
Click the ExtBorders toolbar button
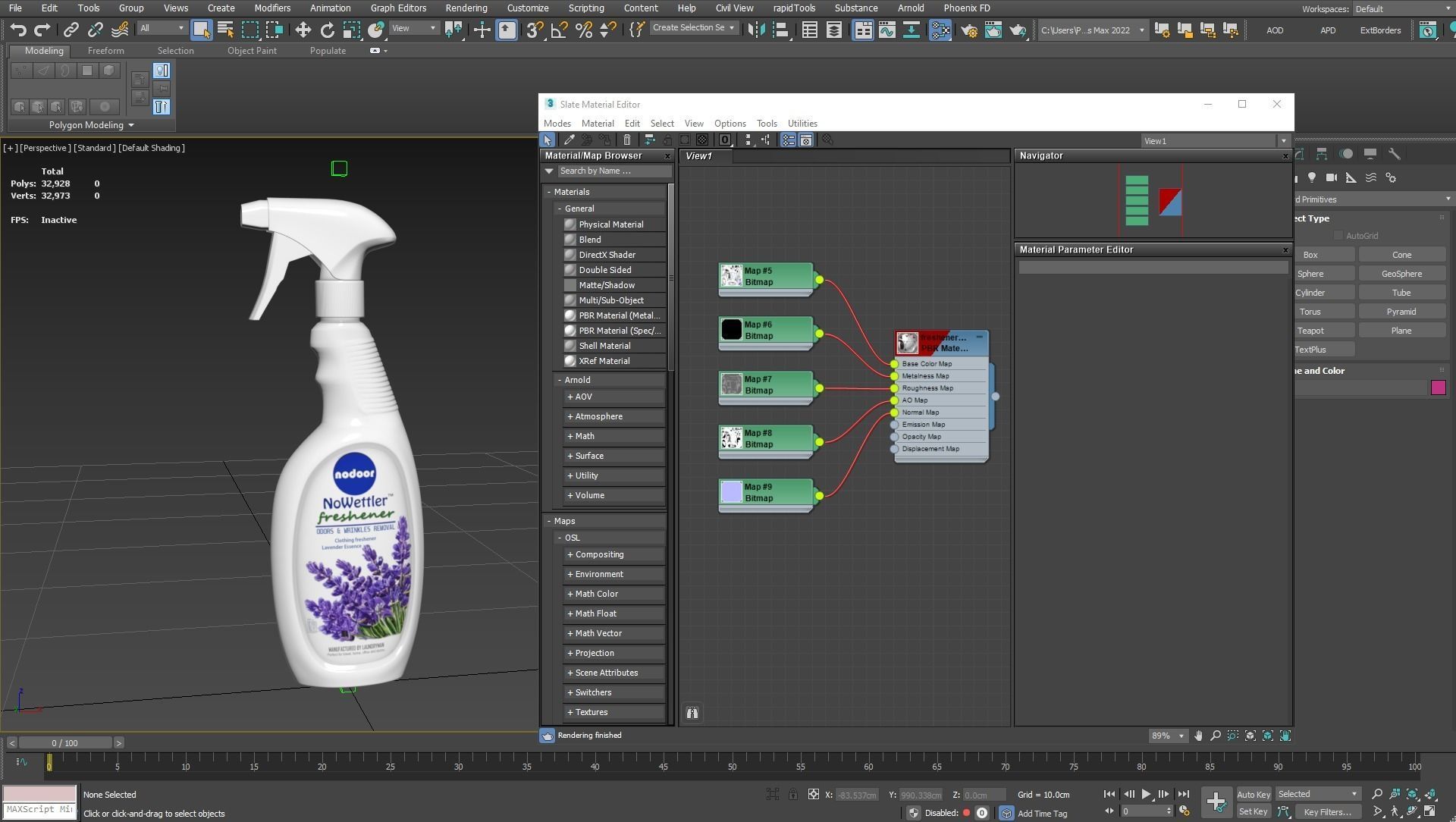1380,30
